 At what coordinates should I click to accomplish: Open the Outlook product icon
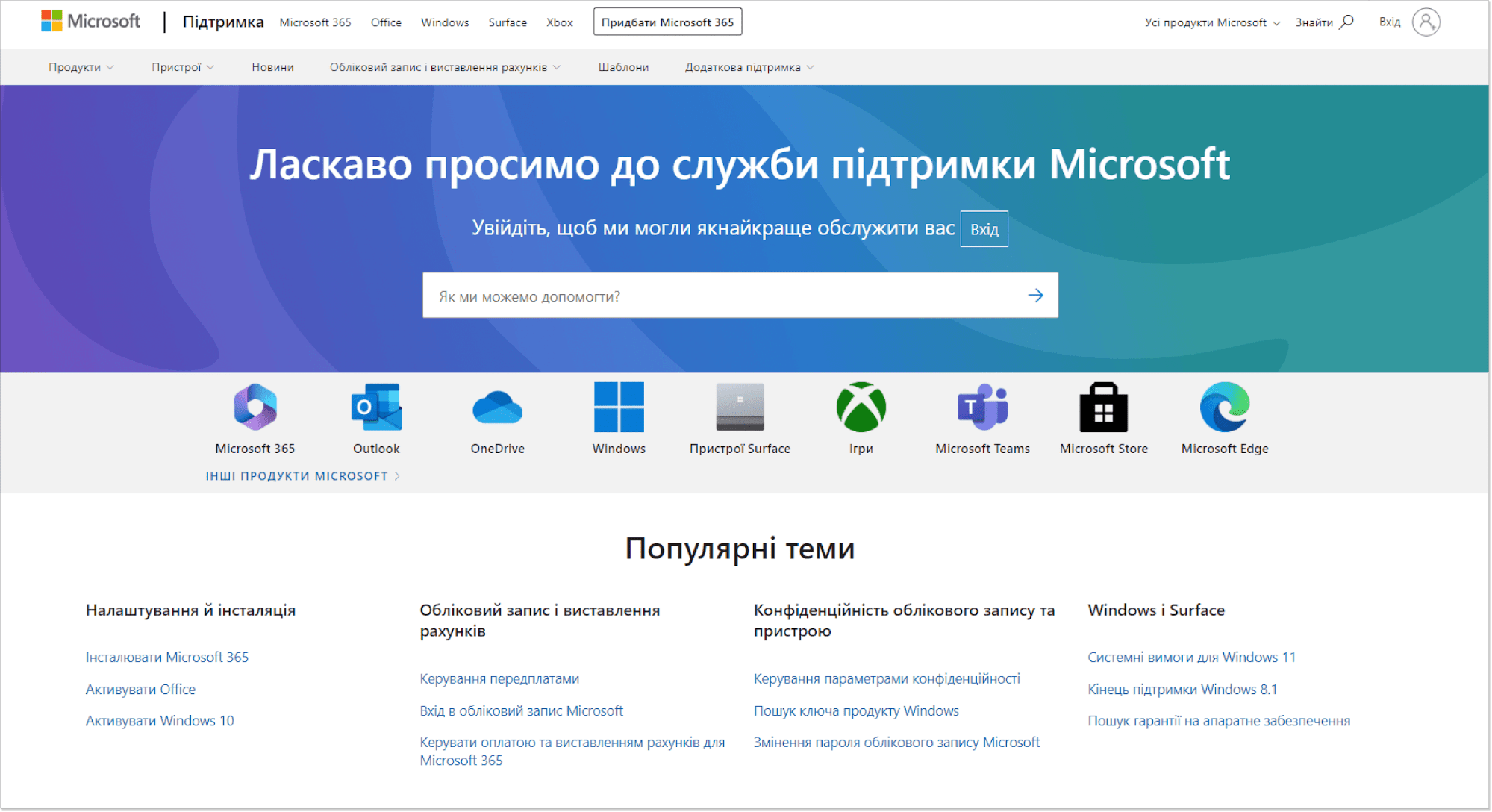coord(376,407)
